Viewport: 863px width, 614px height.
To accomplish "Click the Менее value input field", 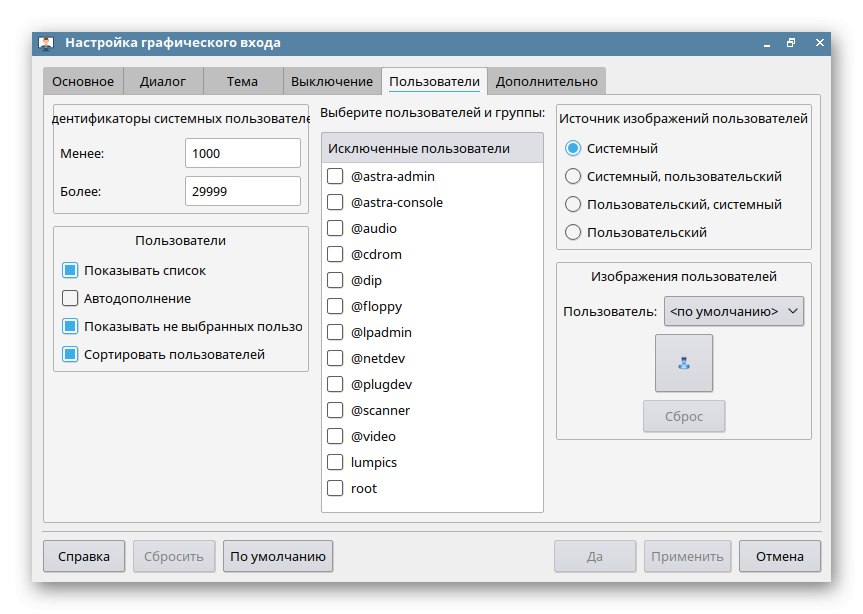I will point(242,153).
